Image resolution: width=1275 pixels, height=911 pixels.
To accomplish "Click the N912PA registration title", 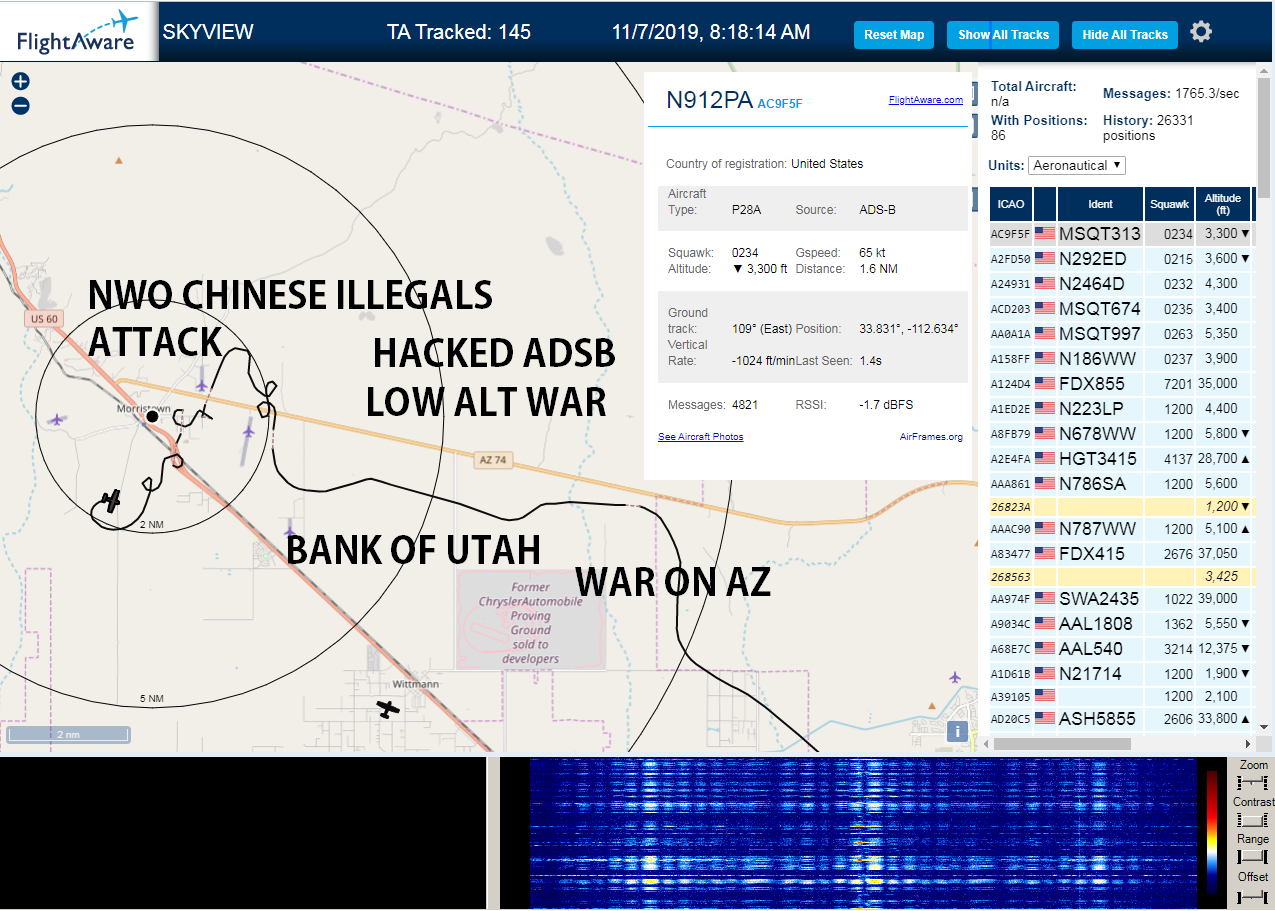I will coord(709,99).
